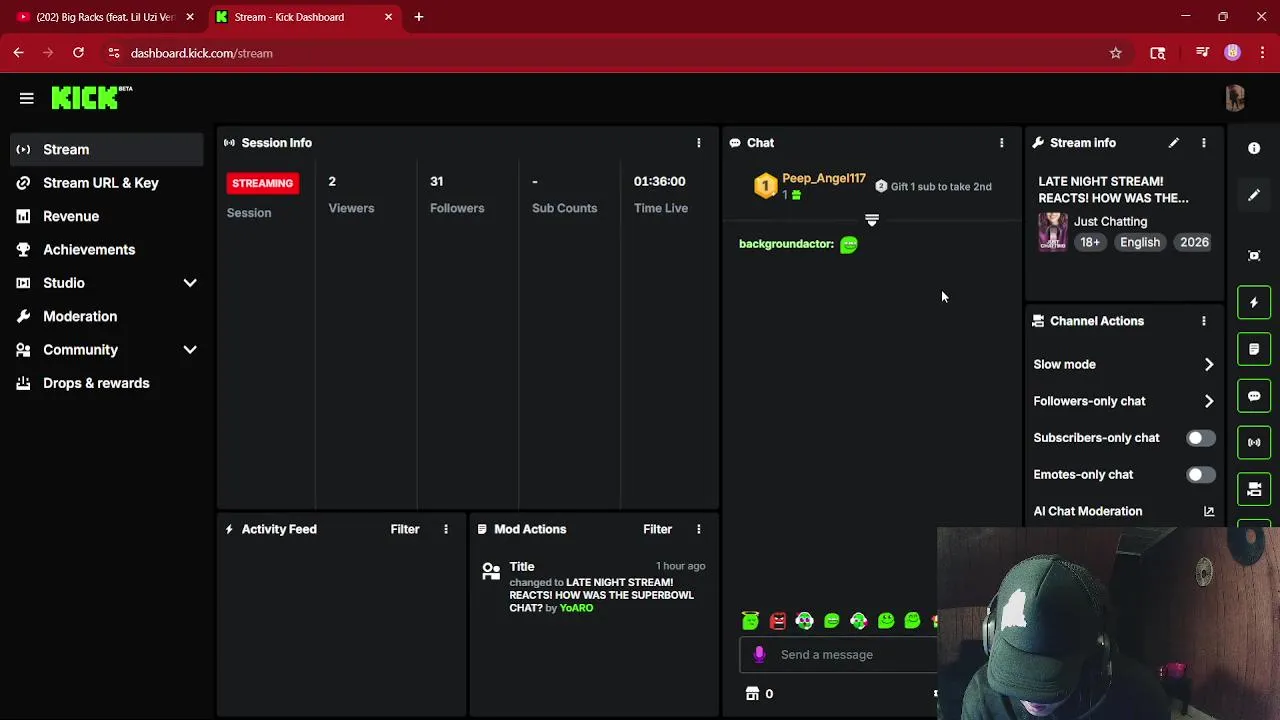The width and height of the screenshot is (1280, 720).
Task: Click the 31 Followers count
Action: pyautogui.click(x=436, y=181)
